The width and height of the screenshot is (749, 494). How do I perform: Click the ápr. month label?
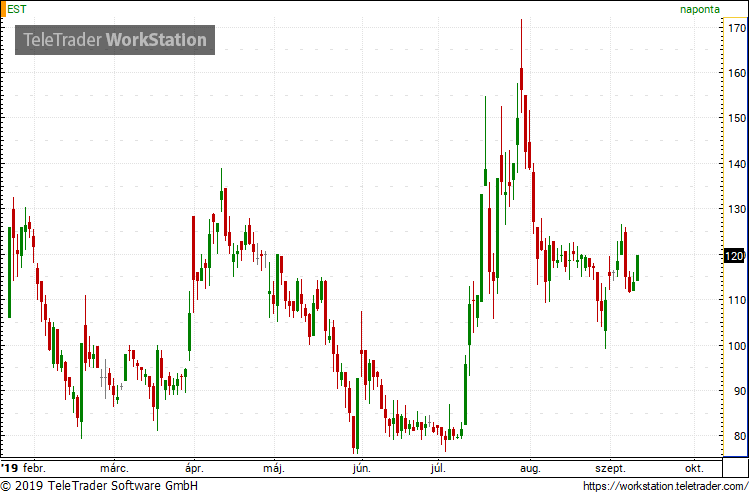[195, 468]
